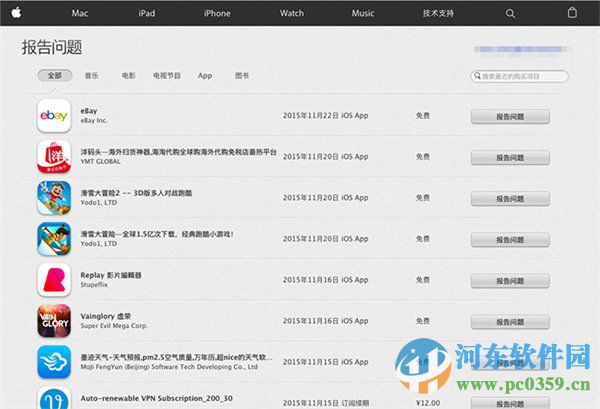This screenshot has width=600, height=409.
Task: Switch to the 电影 tab
Action: click(128, 75)
